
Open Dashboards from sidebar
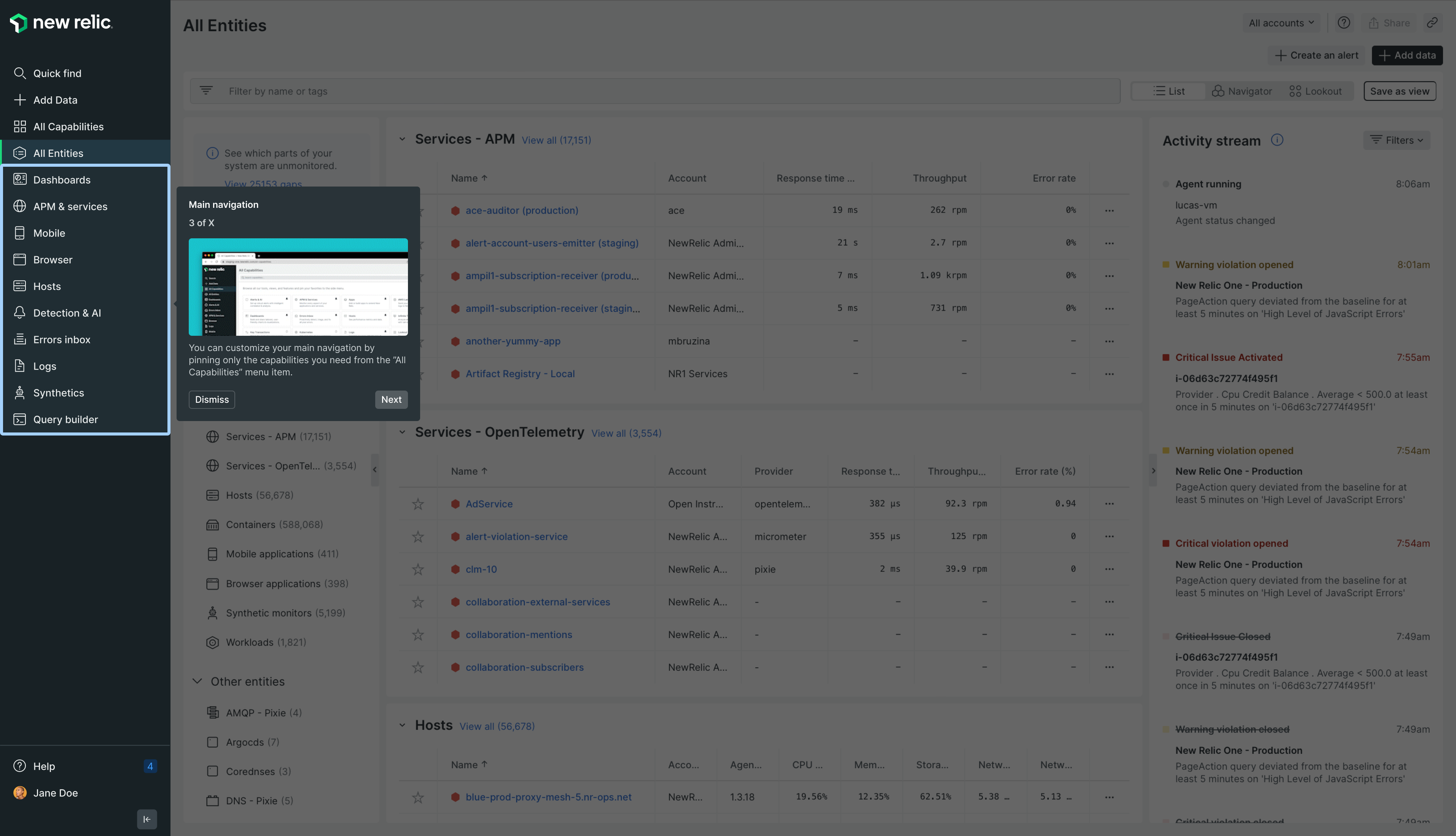point(85,180)
